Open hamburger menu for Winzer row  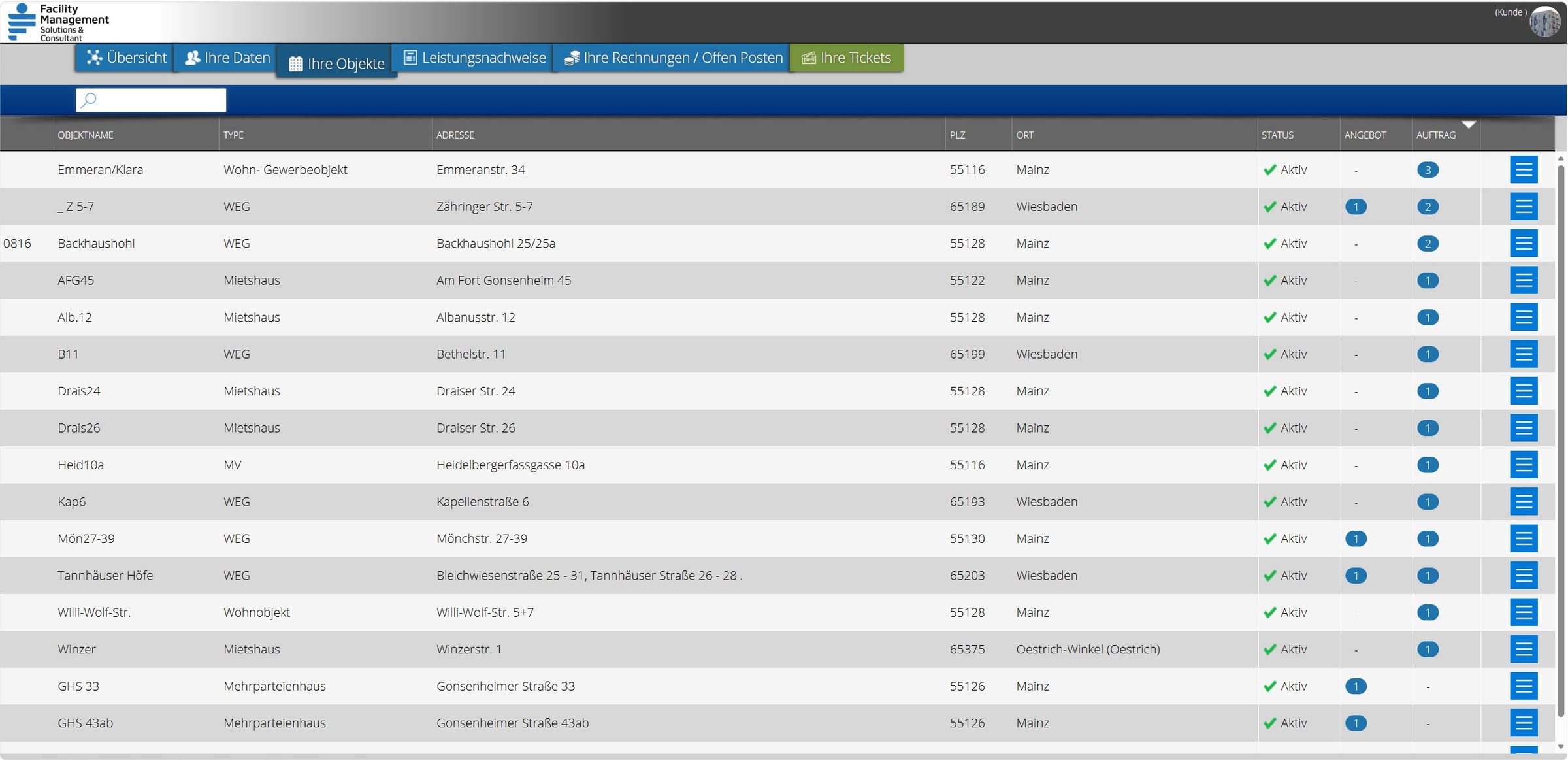1523,650
